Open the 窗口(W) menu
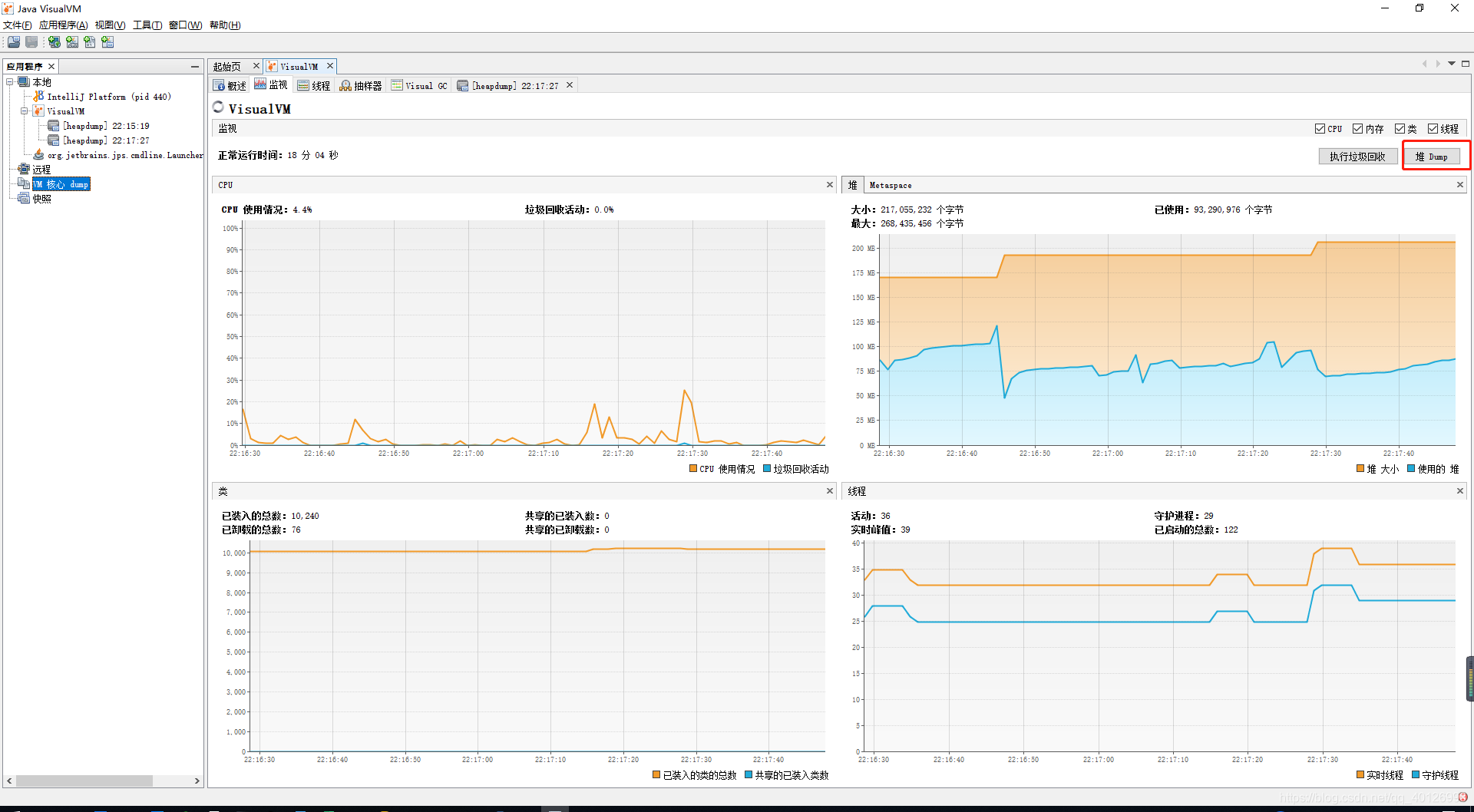Image resolution: width=1474 pixels, height=812 pixels. point(186,25)
